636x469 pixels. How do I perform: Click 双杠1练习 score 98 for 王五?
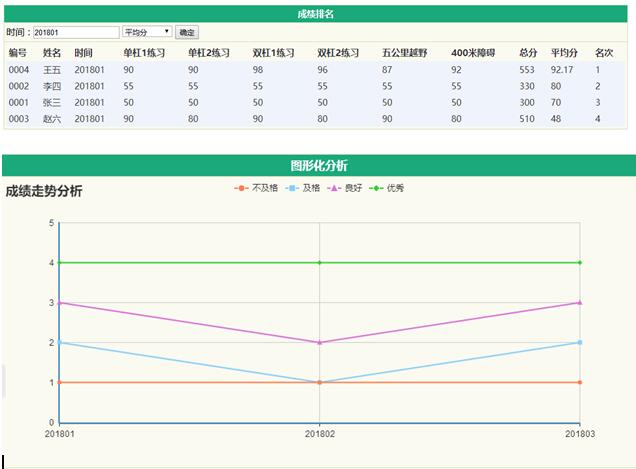click(x=258, y=70)
